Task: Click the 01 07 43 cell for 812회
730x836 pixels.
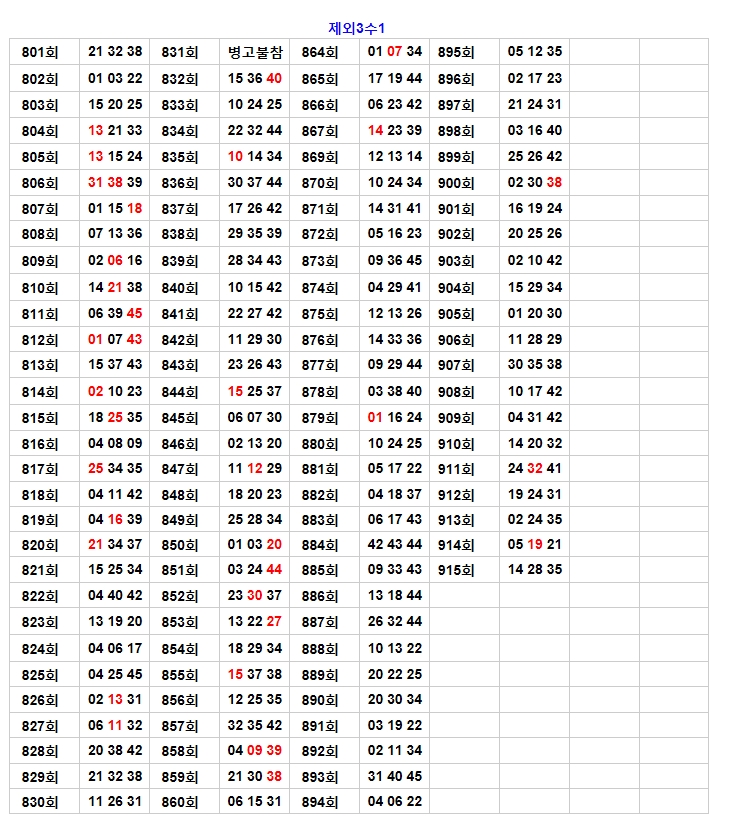Action: (x=115, y=340)
